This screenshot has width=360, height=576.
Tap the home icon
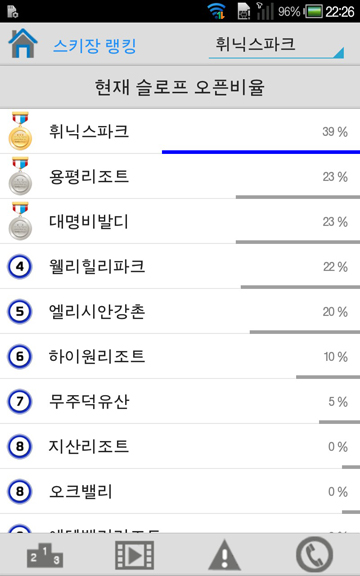[x=23, y=43]
